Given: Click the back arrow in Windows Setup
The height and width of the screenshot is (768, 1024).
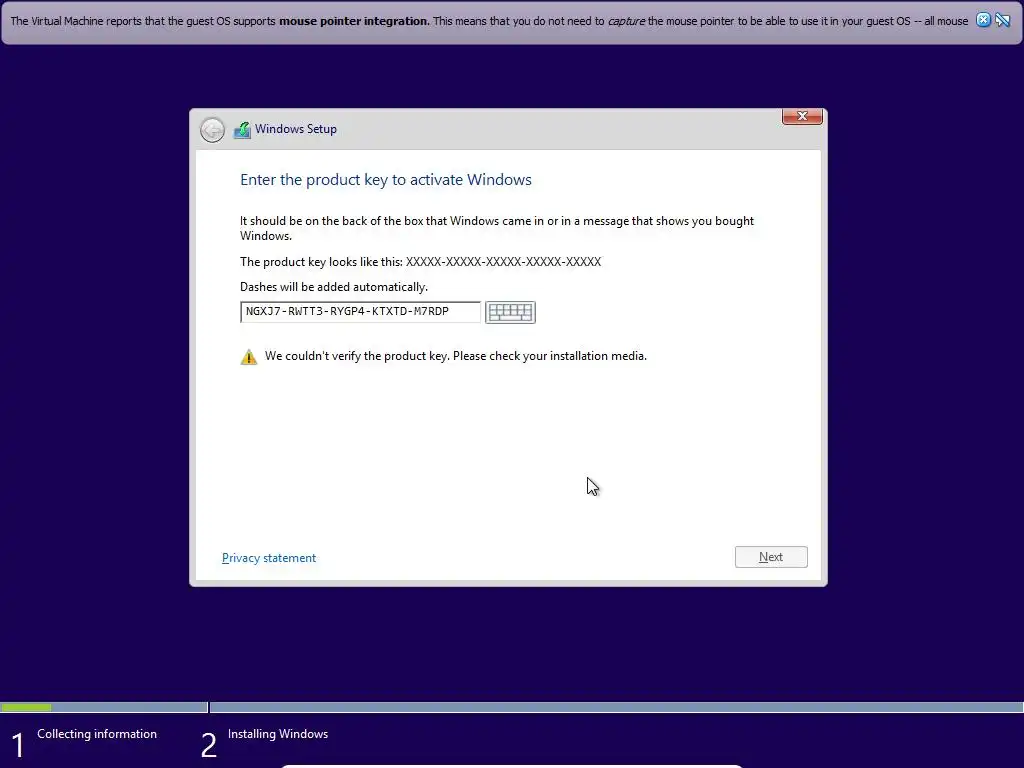Looking at the screenshot, I should (212, 130).
